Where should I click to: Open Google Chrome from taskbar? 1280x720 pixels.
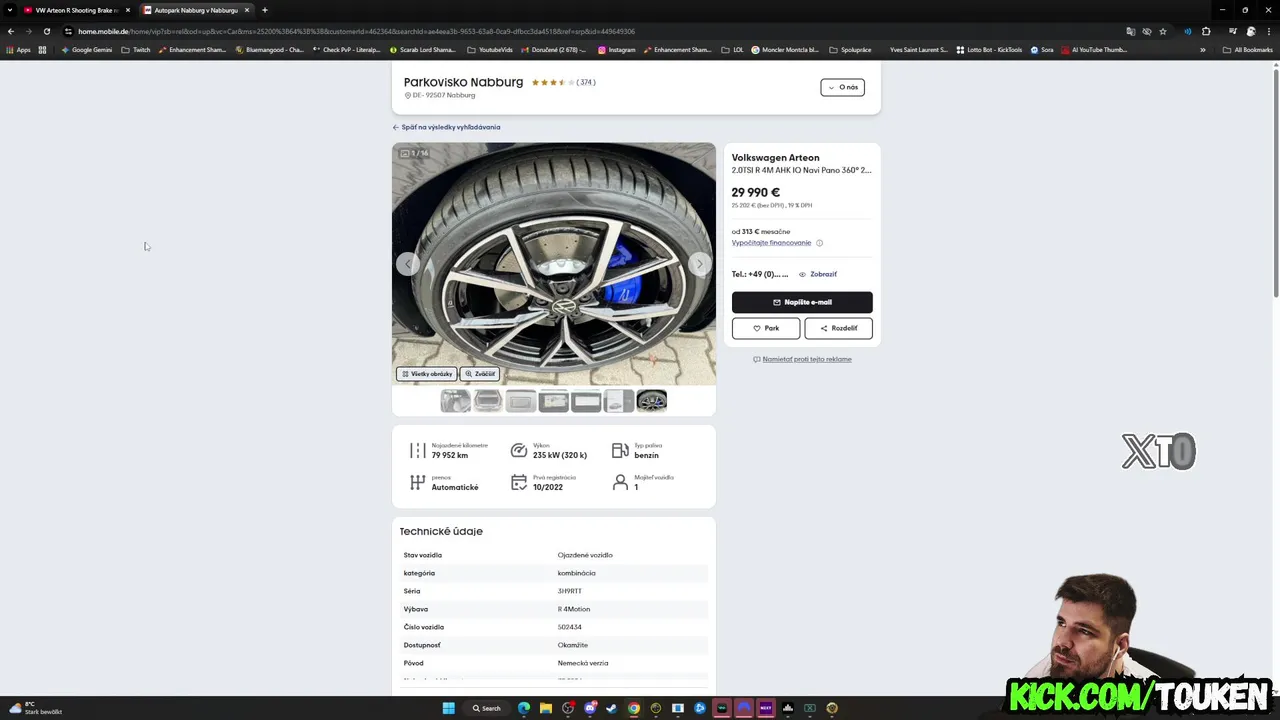tap(634, 708)
